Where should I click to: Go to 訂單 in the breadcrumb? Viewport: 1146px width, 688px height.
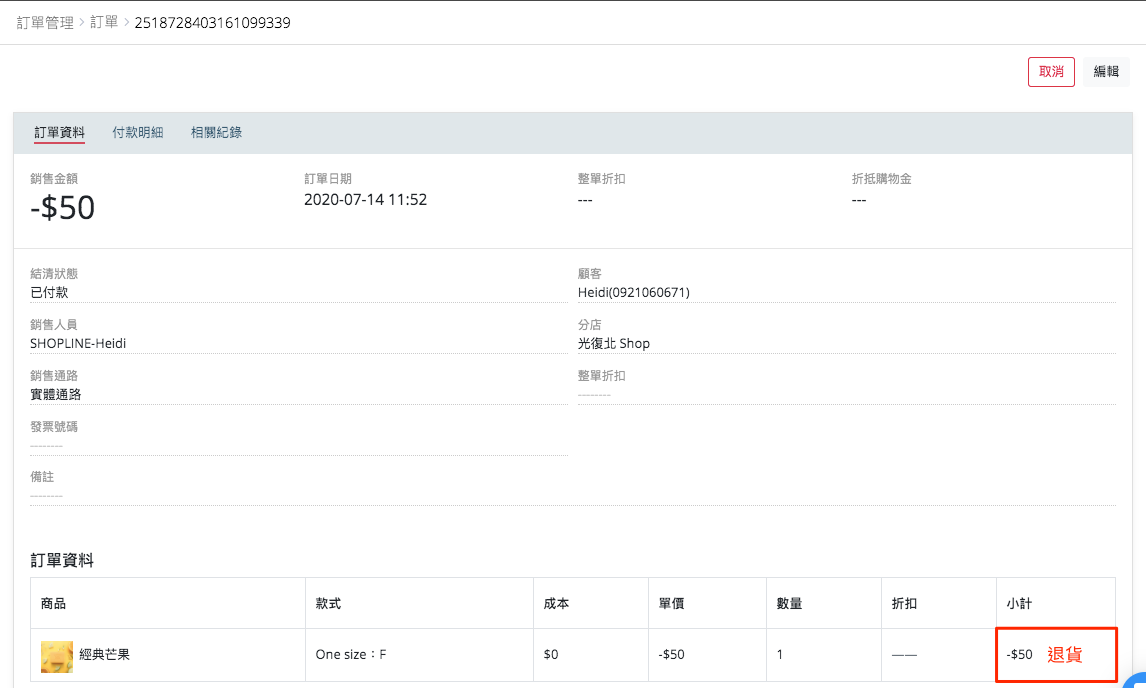104,23
